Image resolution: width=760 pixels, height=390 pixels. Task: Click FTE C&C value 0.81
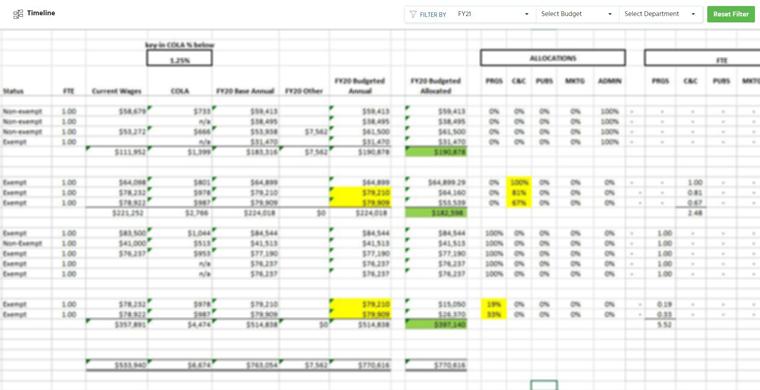691,192
